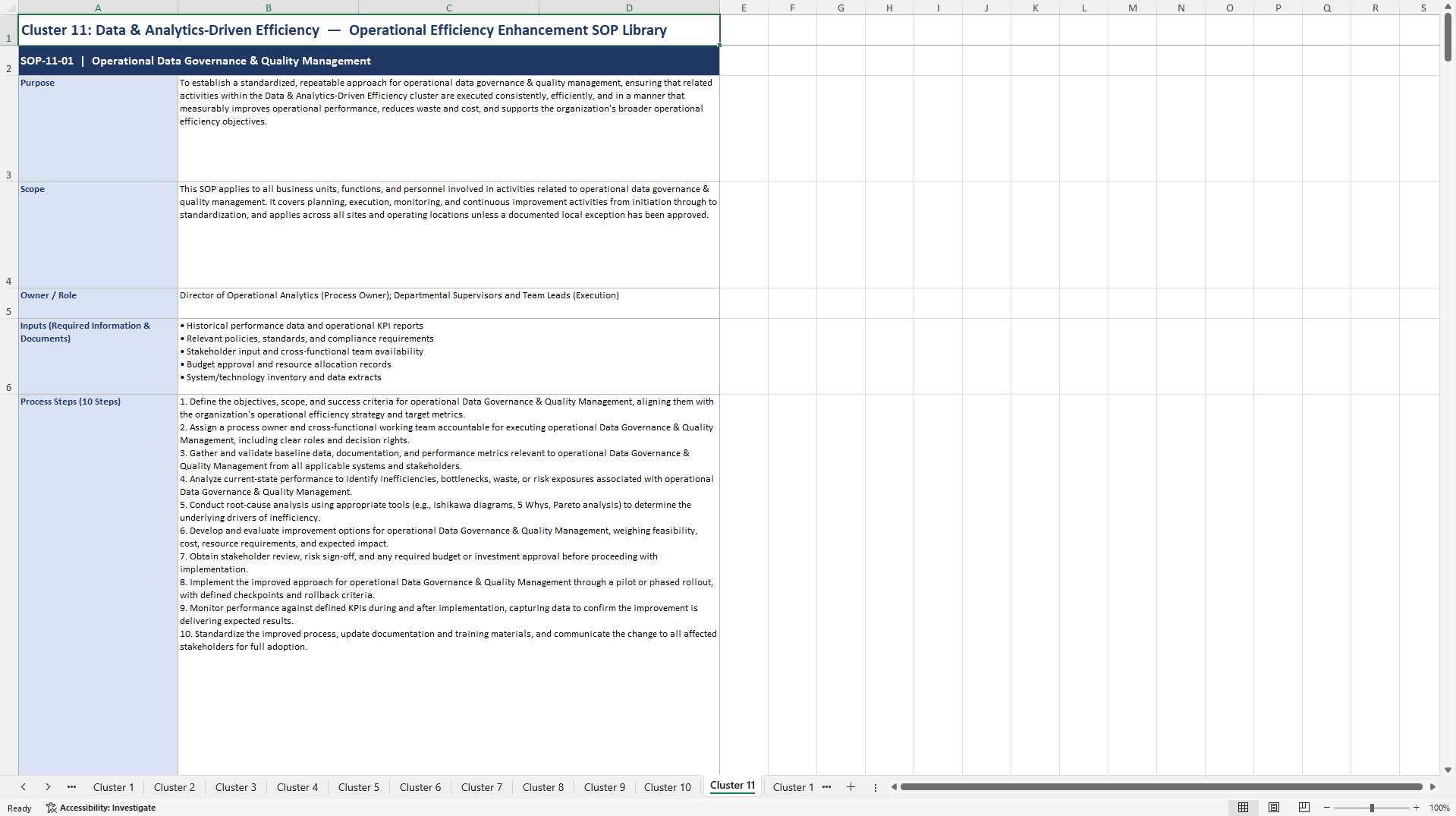1456x816 pixels.
Task: Zoom out with minus button
Action: click(x=1326, y=808)
